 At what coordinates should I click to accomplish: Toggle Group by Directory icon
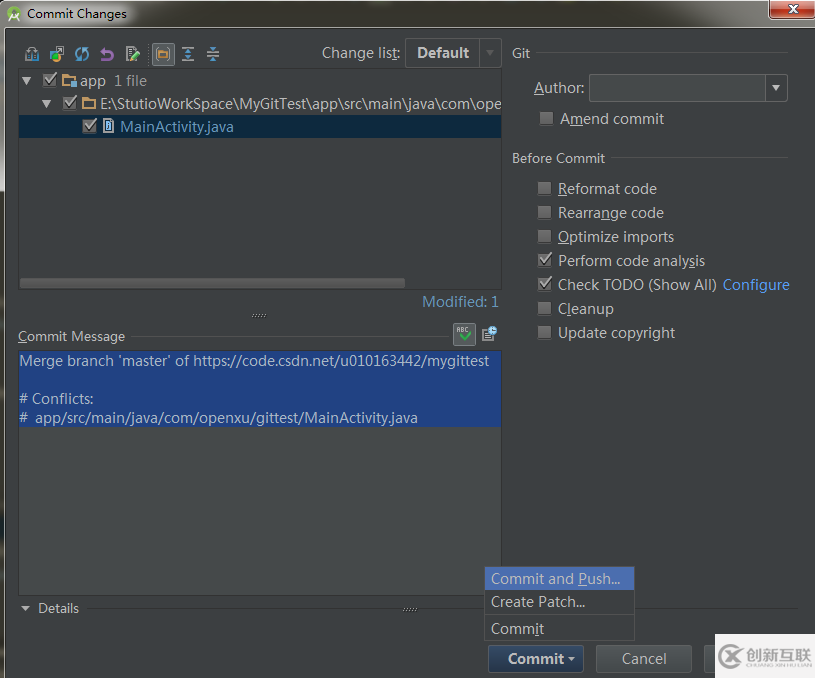coord(162,54)
